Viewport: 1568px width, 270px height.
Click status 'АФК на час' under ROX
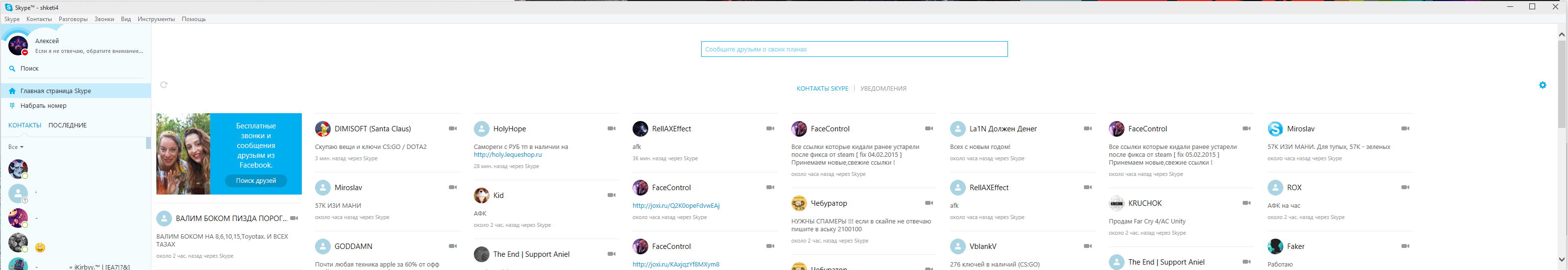coord(1284,205)
